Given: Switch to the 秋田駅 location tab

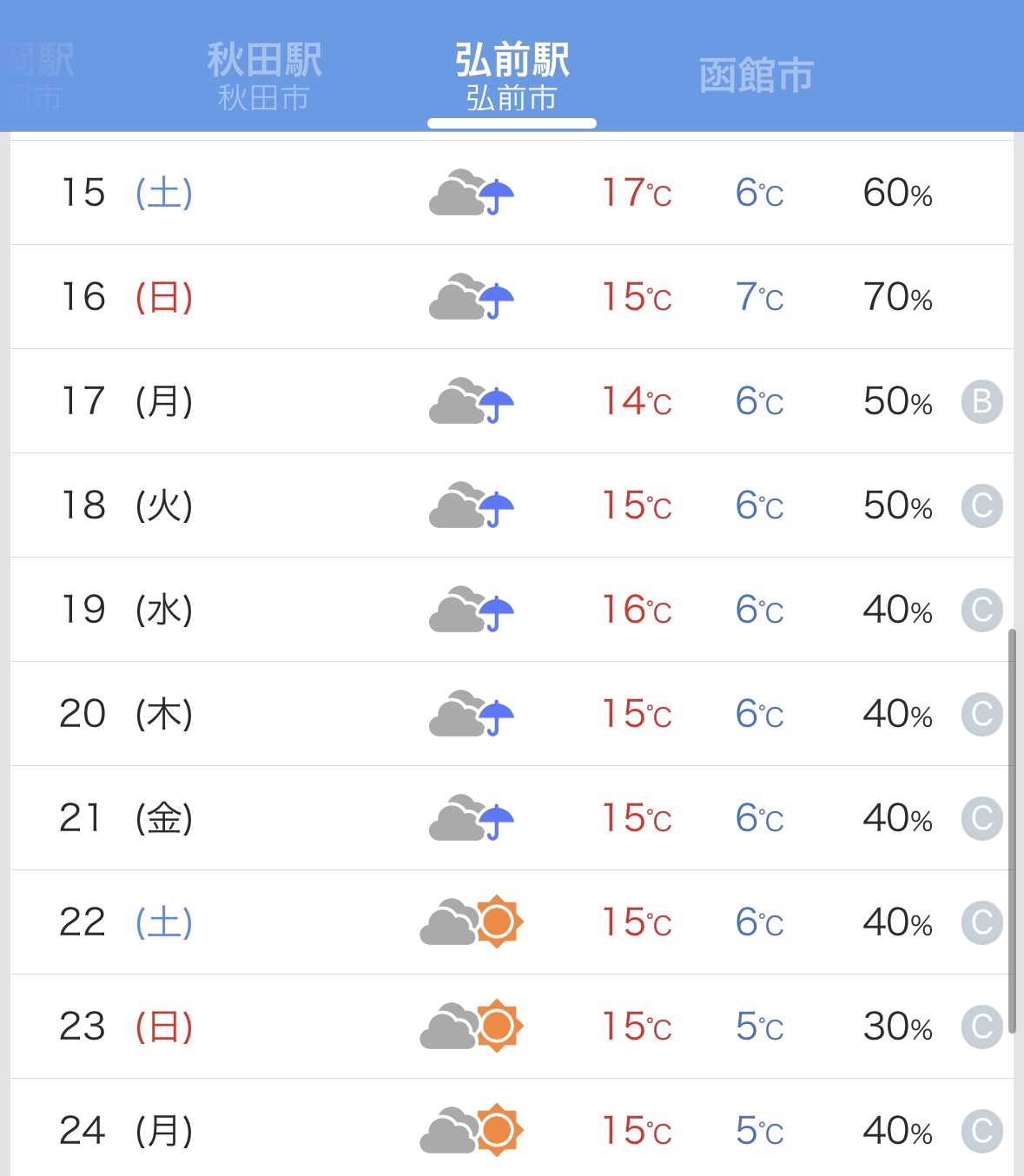Looking at the screenshot, I should click(x=264, y=76).
